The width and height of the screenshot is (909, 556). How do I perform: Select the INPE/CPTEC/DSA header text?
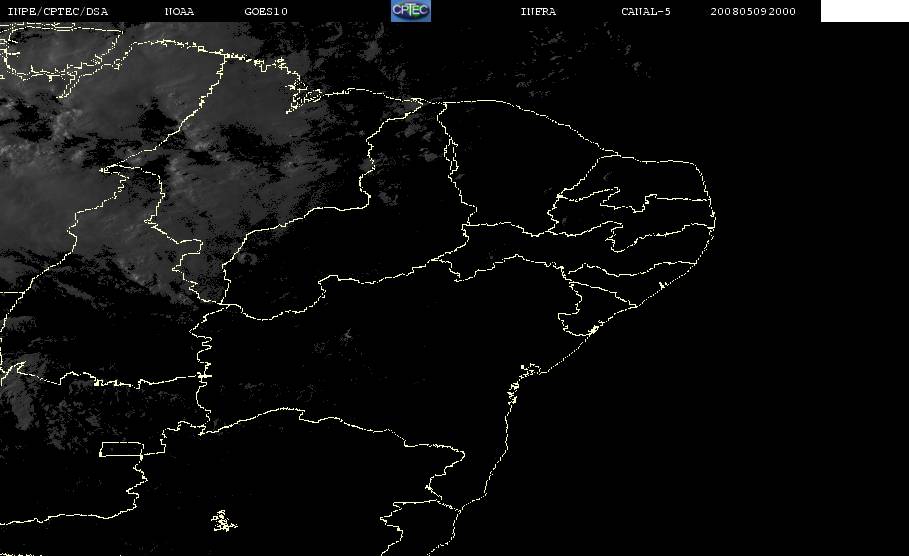point(57,12)
